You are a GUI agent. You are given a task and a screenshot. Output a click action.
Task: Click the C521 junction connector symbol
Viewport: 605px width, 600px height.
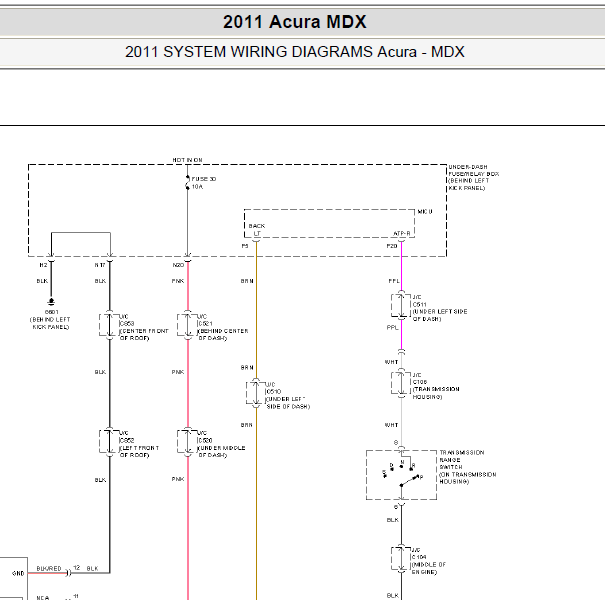click(188, 325)
